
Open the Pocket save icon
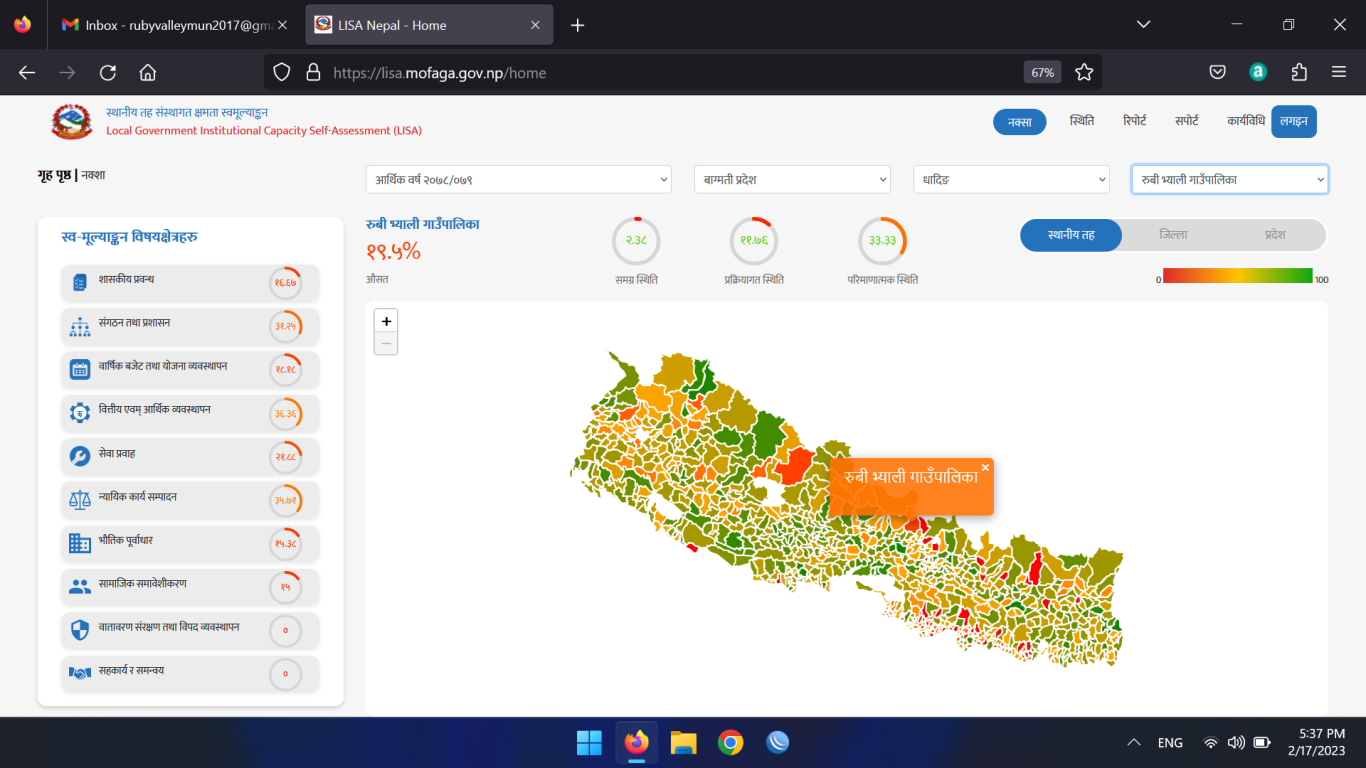(x=1218, y=72)
